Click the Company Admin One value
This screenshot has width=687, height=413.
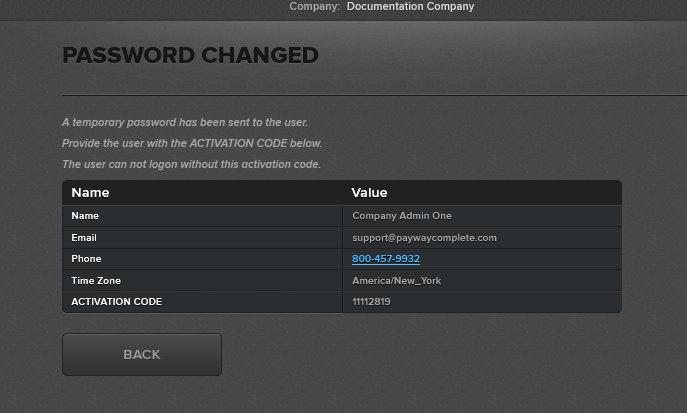401,216
